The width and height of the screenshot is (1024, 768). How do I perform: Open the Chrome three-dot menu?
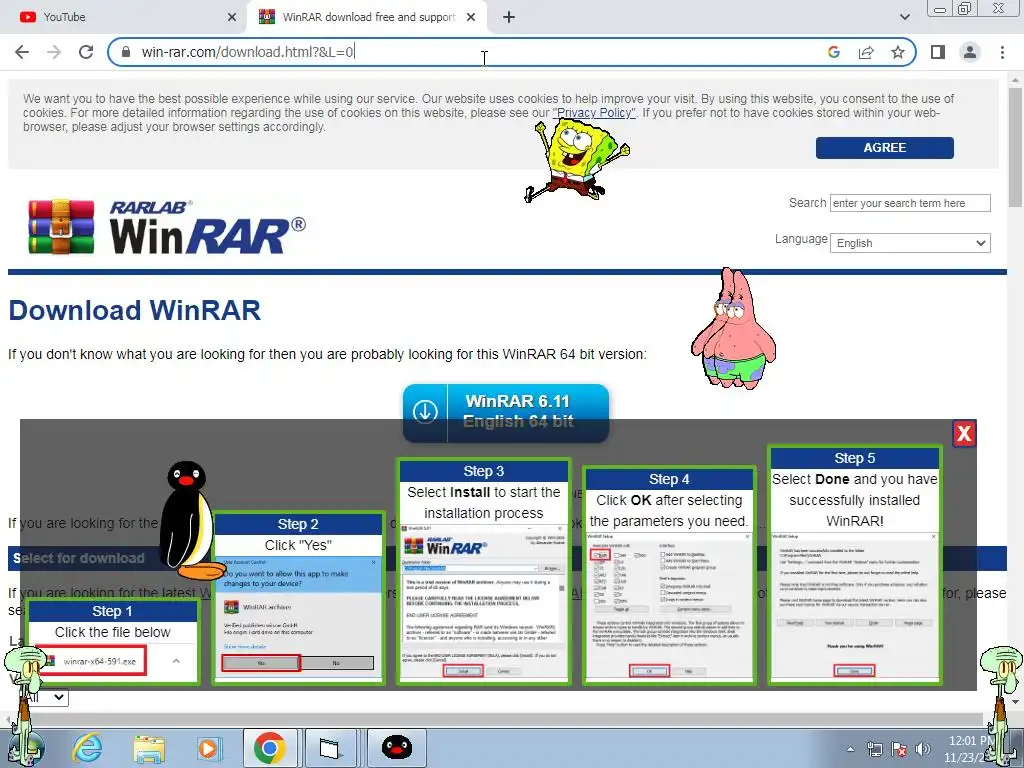[x=1002, y=52]
